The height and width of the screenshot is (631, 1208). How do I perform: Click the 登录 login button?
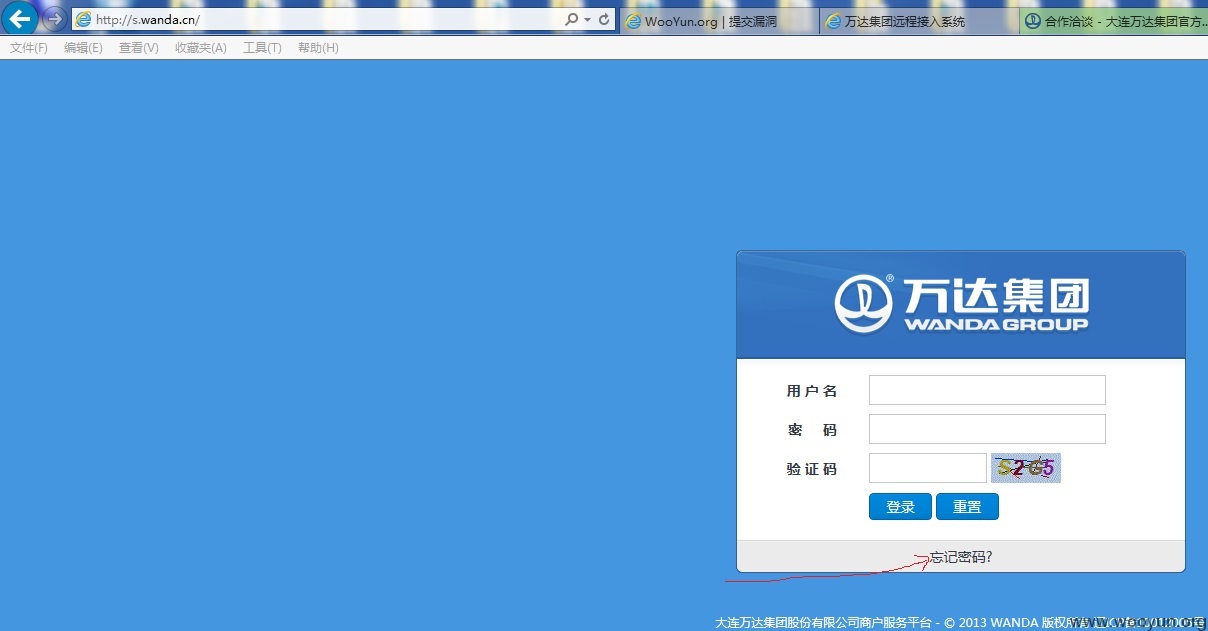[x=900, y=507]
